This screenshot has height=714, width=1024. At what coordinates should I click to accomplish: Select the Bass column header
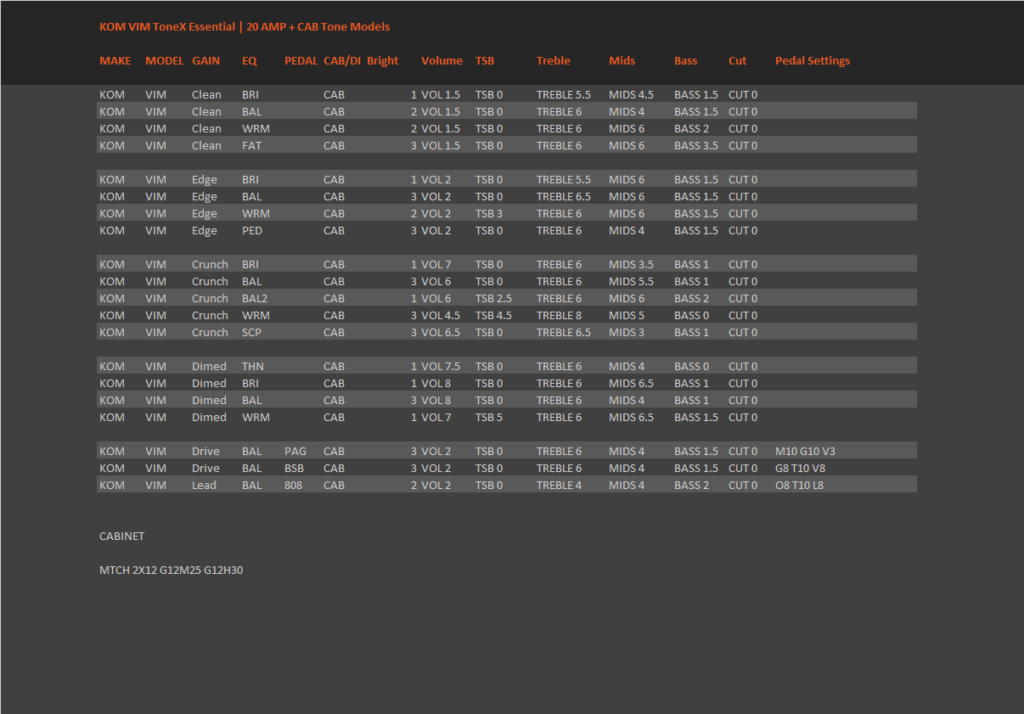686,61
